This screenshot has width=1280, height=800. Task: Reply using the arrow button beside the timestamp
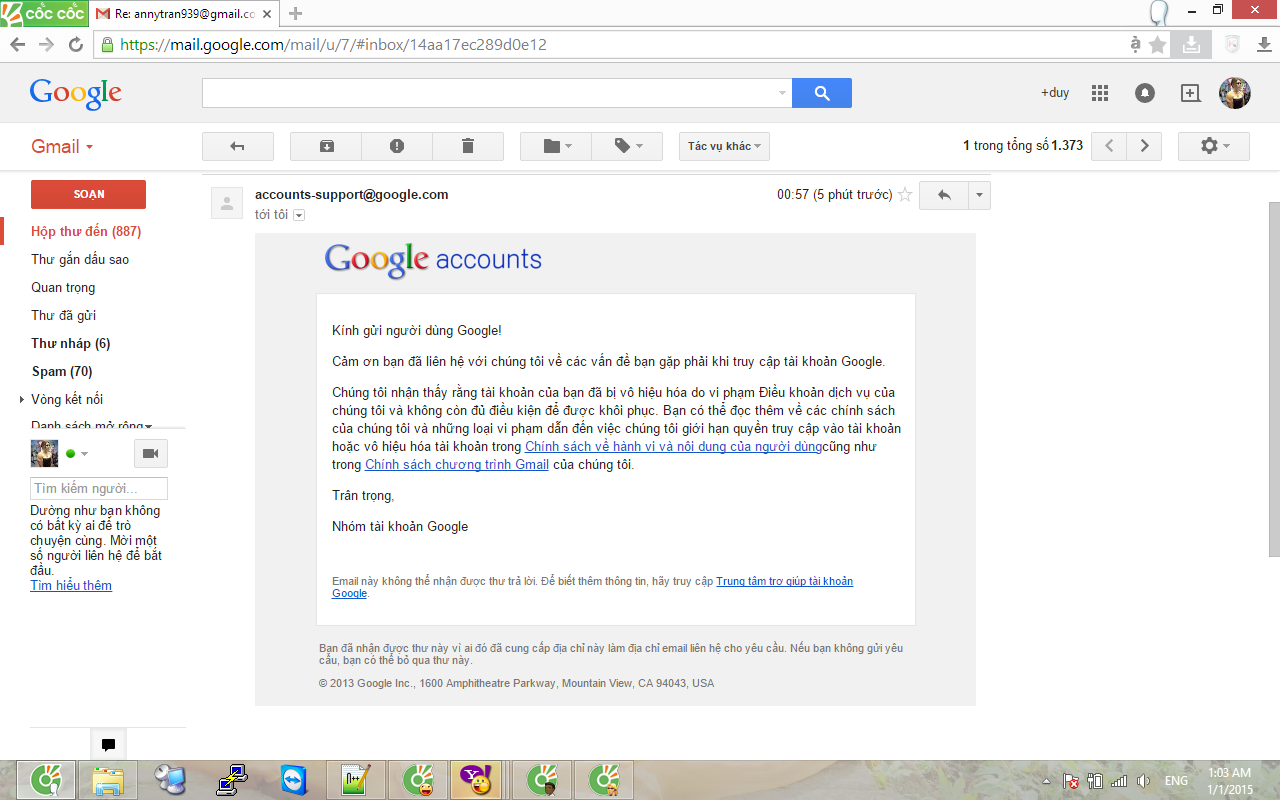pos(944,195)
